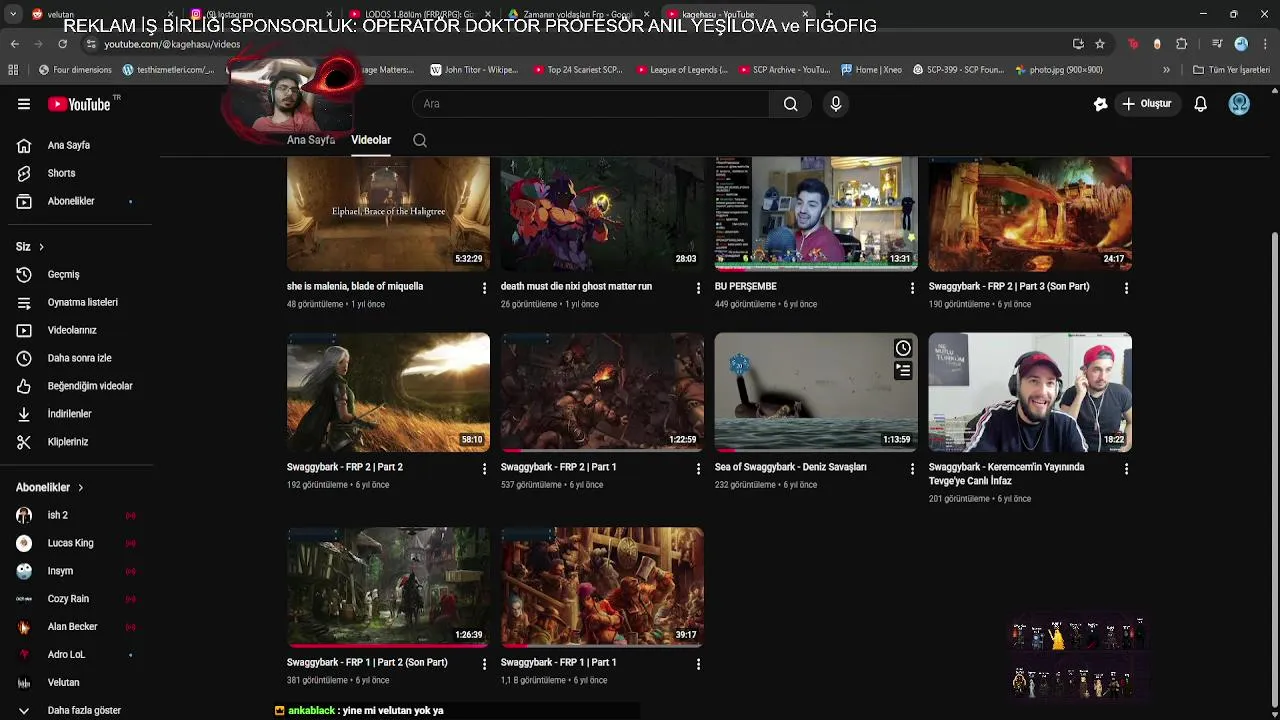Open League of Legends bookmark
This screenshot has height=720, width=1280.
coord(680,70)
